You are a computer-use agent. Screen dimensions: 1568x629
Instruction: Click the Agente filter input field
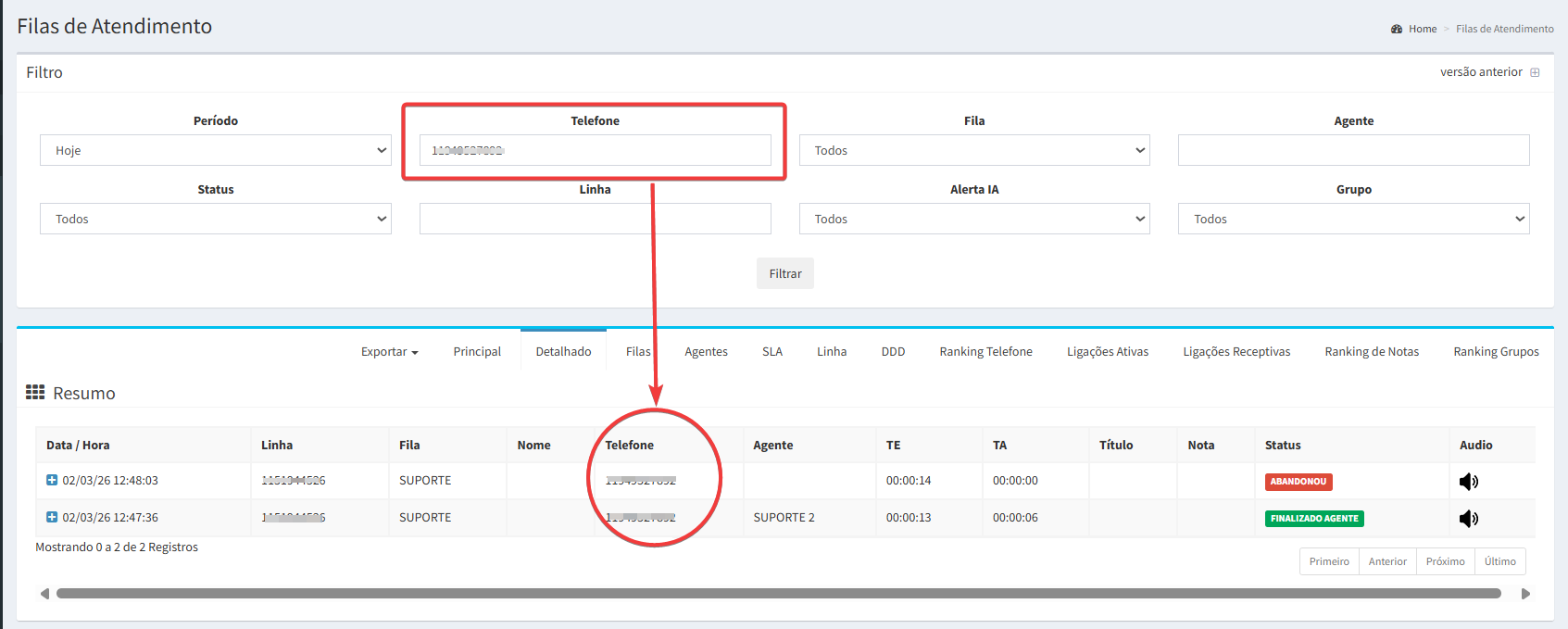pos(1353,150)
